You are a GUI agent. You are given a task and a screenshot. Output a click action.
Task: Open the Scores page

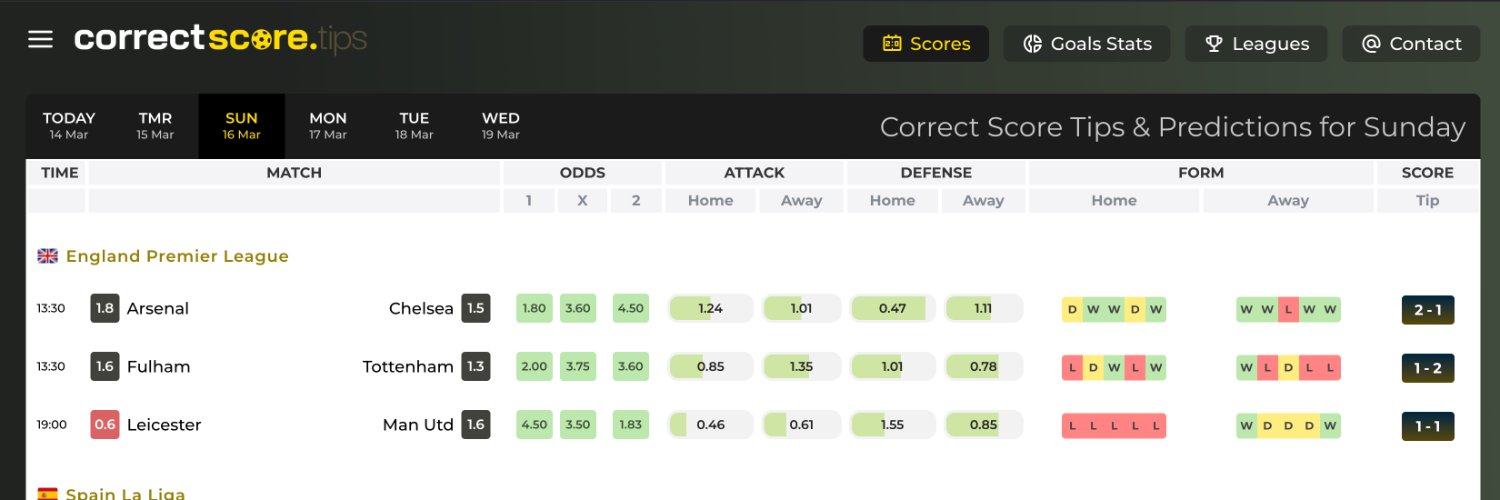pos(926,44)
